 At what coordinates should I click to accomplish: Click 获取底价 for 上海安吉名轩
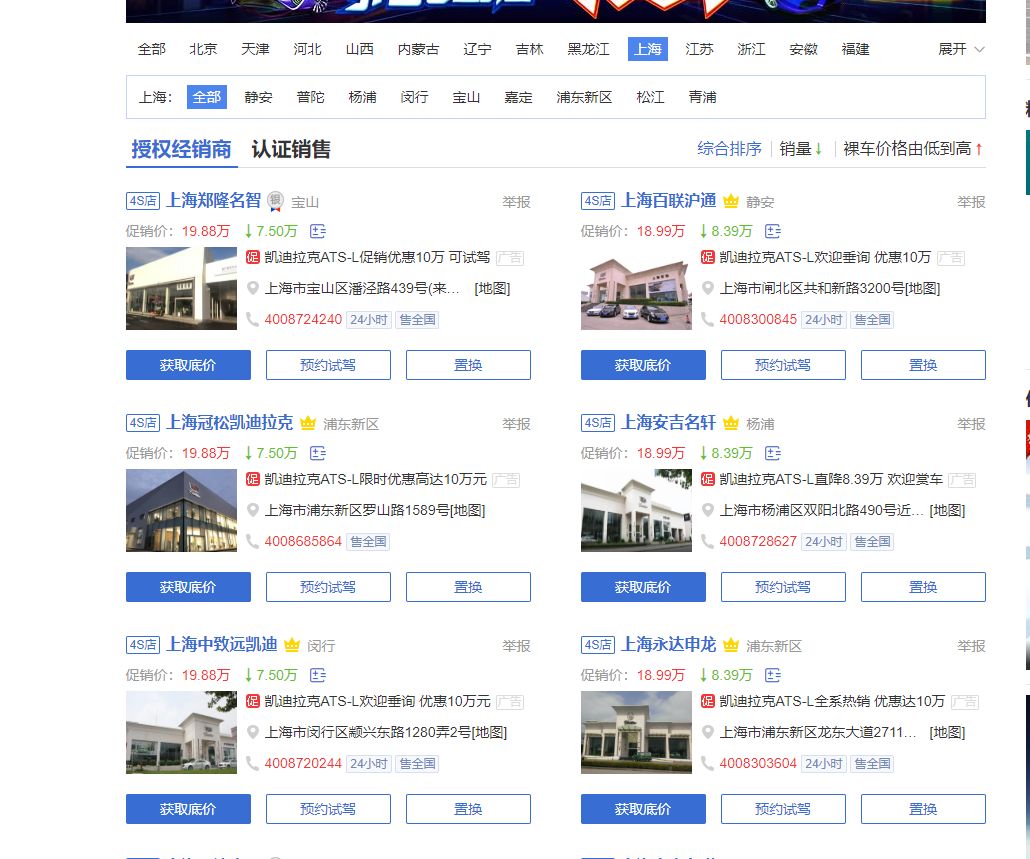pyautogui.click(x=643, y=587)
